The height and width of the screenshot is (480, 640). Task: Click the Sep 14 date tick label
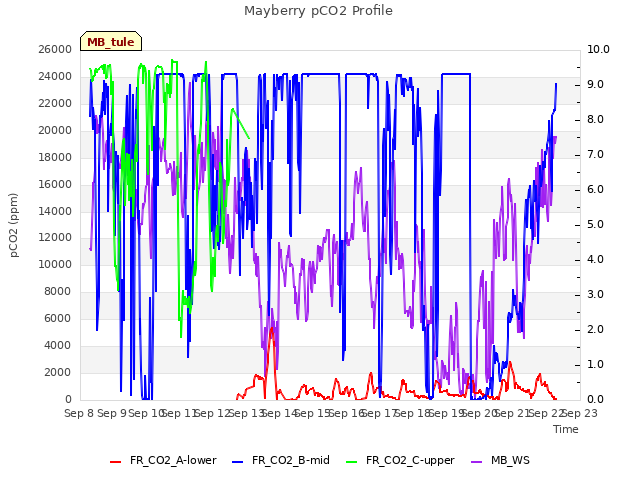279,413
